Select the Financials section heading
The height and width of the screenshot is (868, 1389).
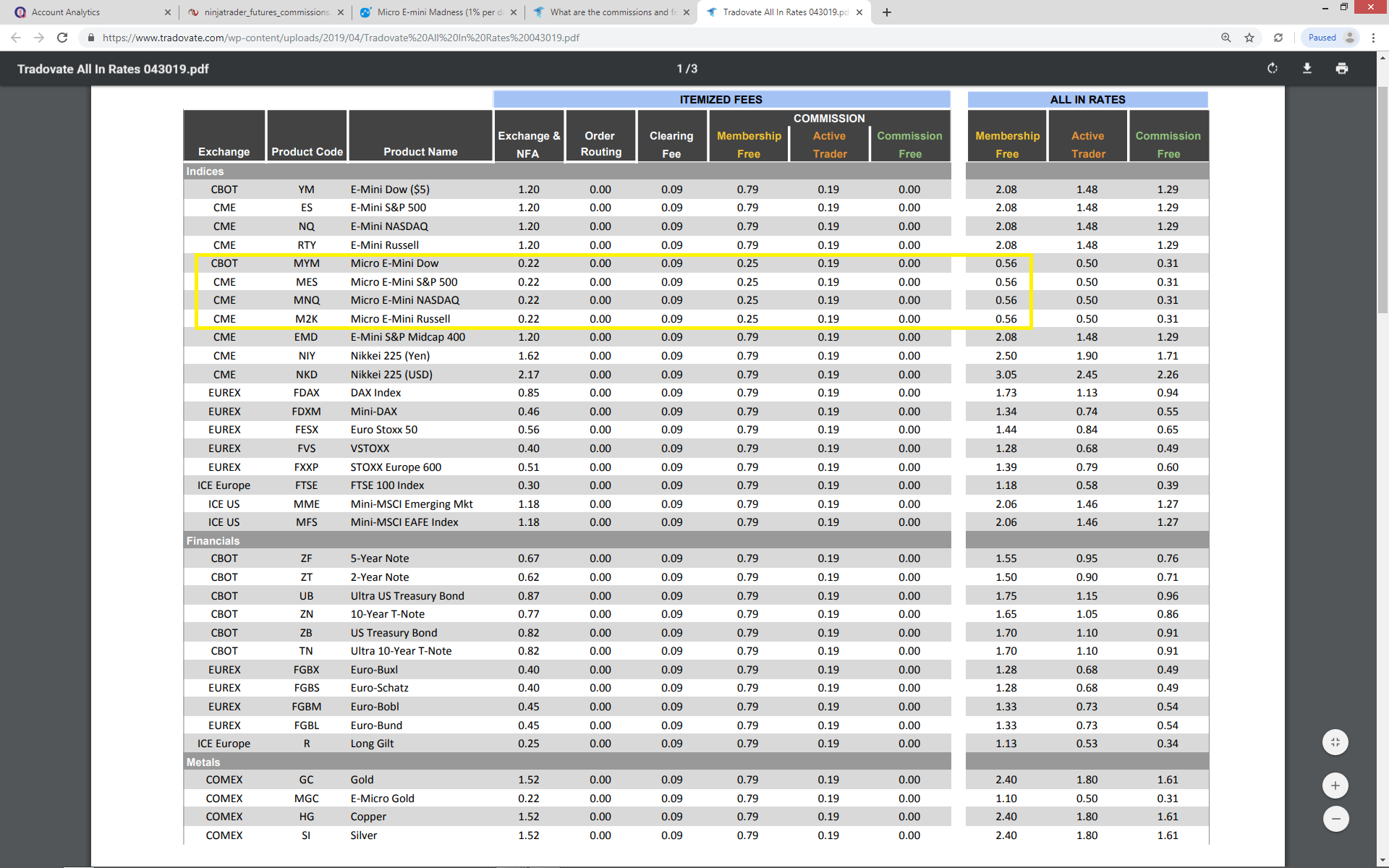pos(213,541)
